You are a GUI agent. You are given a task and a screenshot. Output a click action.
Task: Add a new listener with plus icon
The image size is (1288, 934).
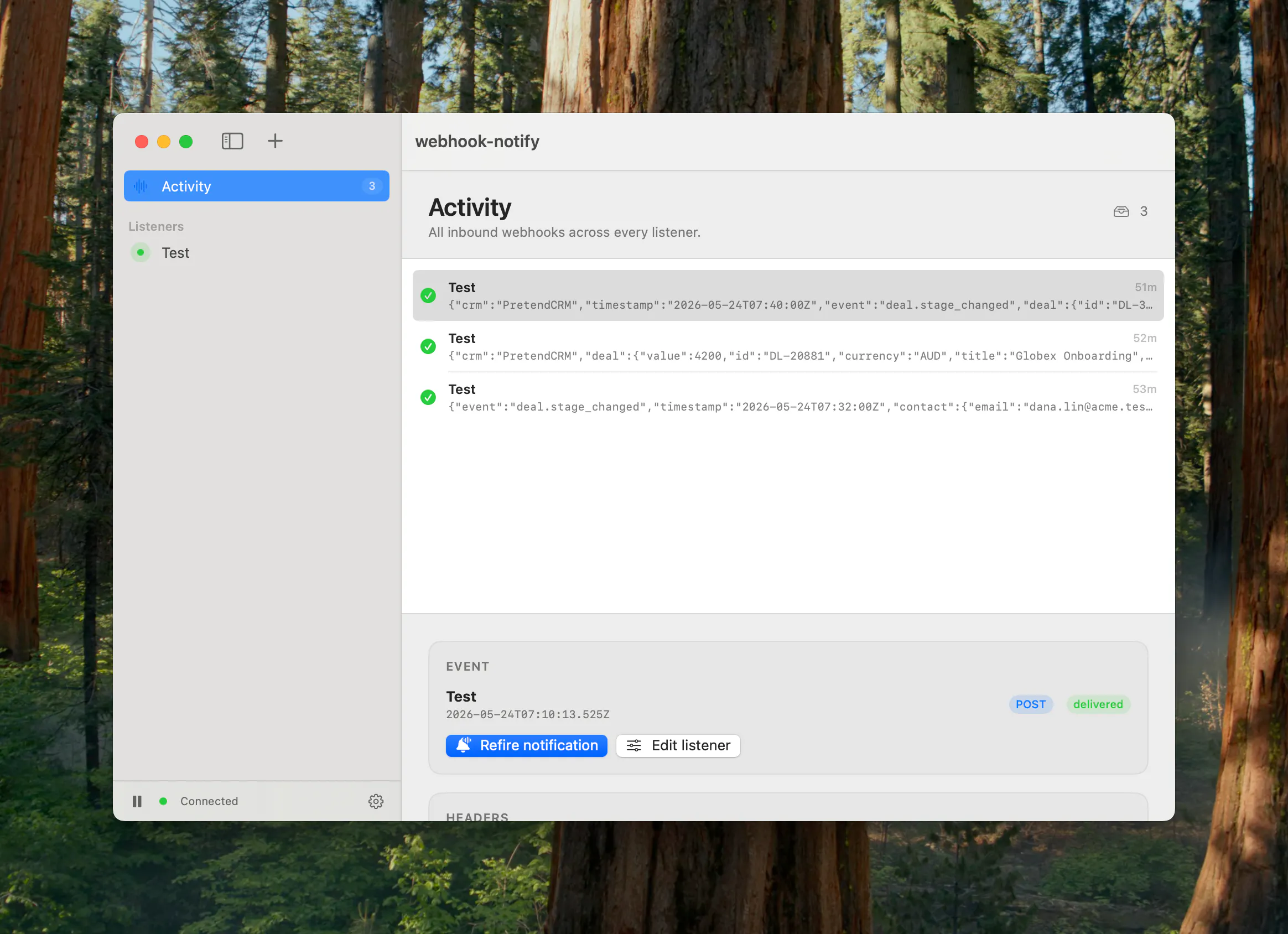[275, 141]
